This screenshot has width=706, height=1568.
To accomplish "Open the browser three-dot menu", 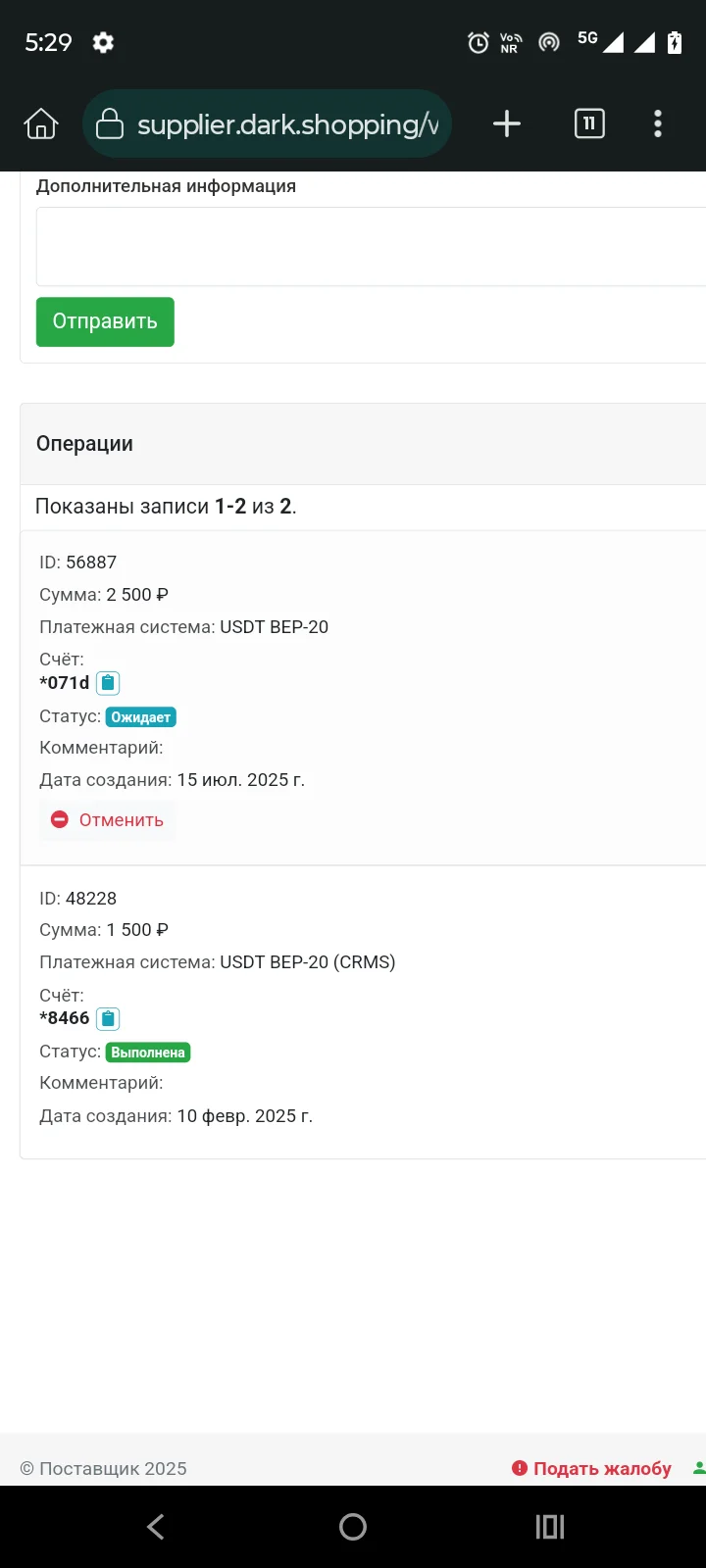I will [x=658, y=123].
